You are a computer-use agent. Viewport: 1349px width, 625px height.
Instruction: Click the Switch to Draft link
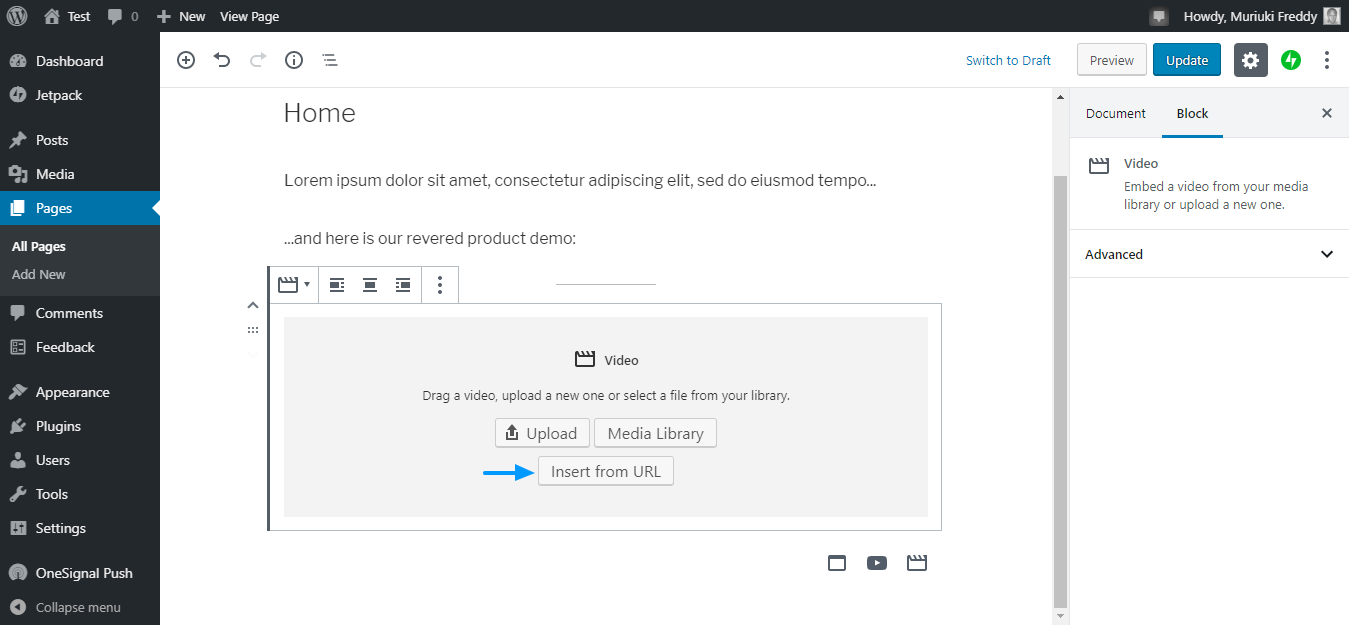click(x=1008, y=61)
